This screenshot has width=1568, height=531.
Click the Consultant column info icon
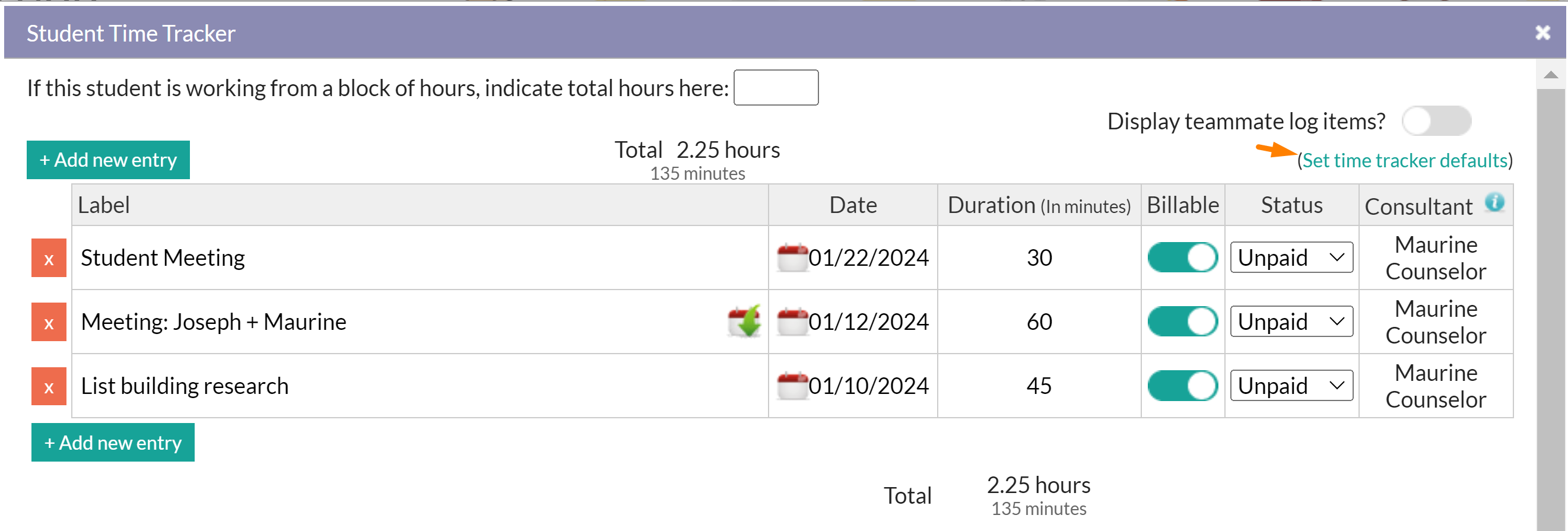[x=1494, y=202]
